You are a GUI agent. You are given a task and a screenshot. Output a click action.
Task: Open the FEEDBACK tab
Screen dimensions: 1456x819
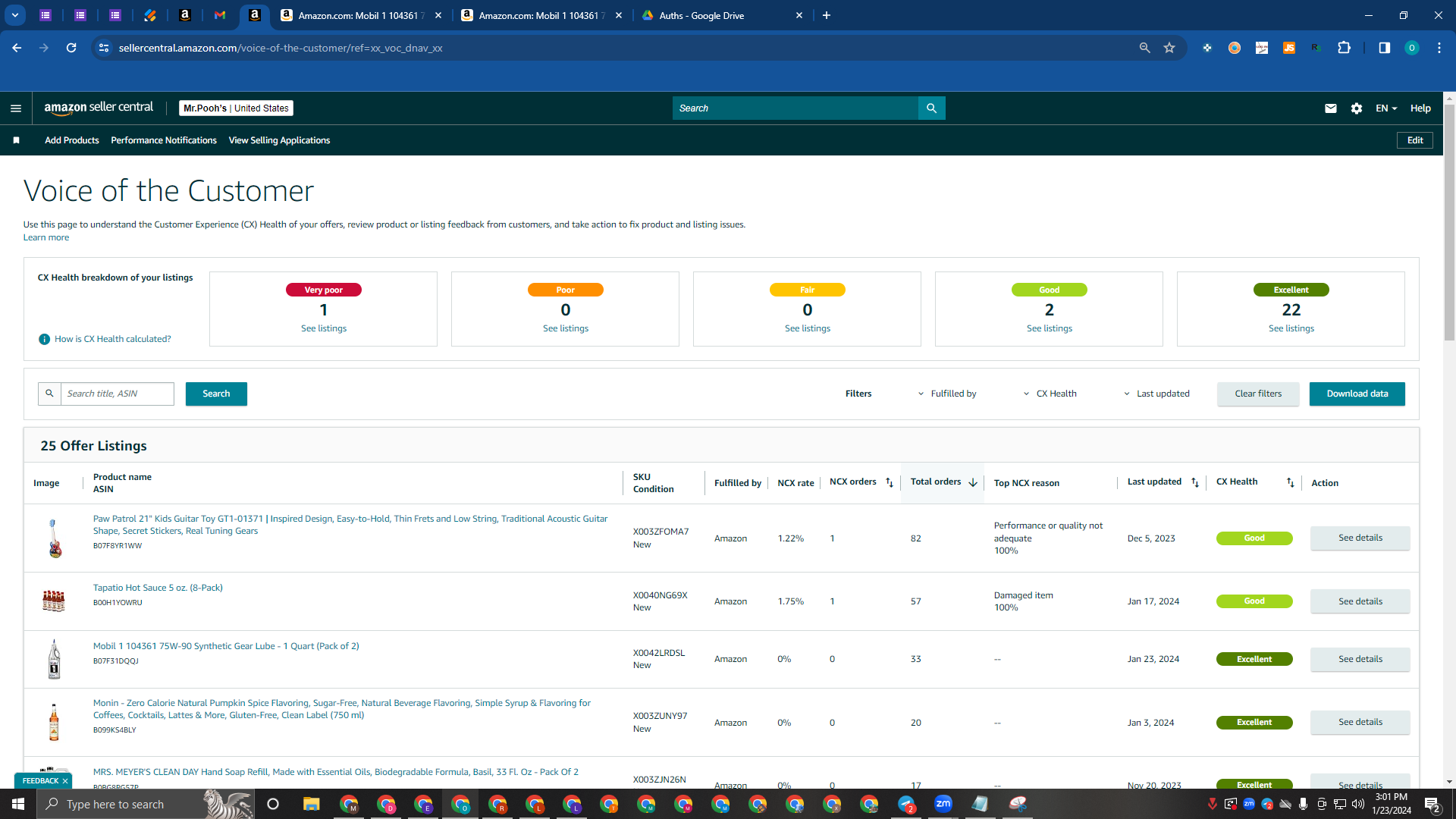tap(40, 781)
